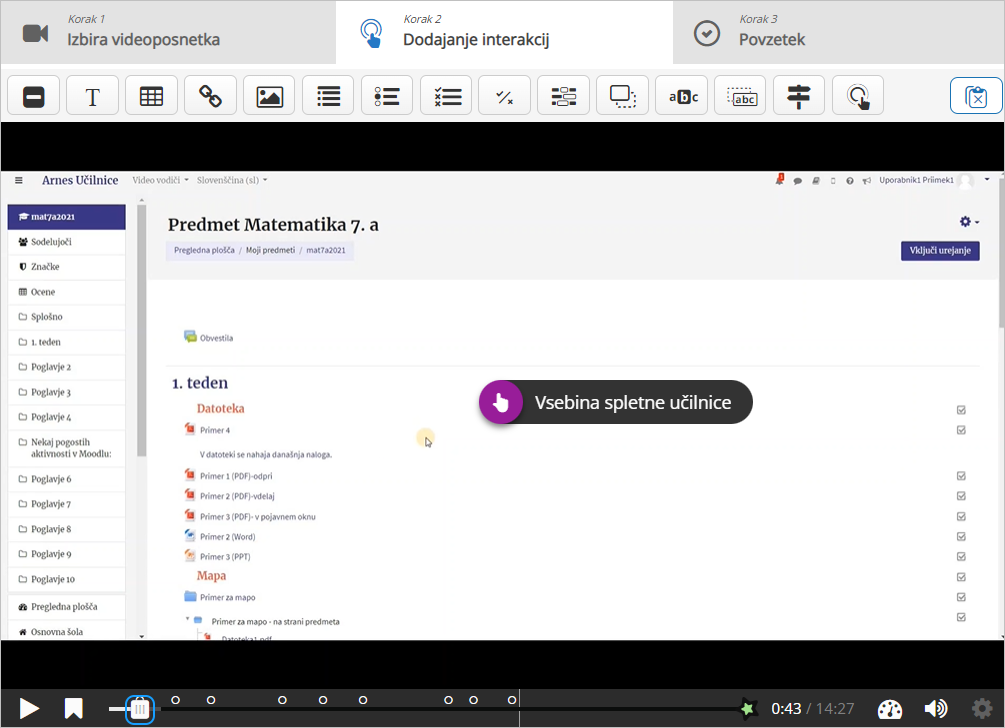Image resolution: width=1005 pixels, height=728 pixels.
Task: Toggle the hamburger navigation drawer
Action: point(19,181)
